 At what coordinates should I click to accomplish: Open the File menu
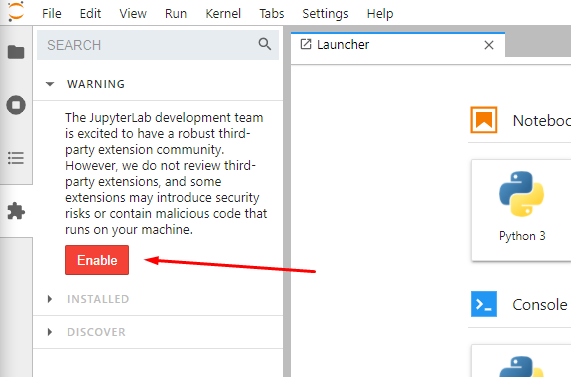click(52, 13)
